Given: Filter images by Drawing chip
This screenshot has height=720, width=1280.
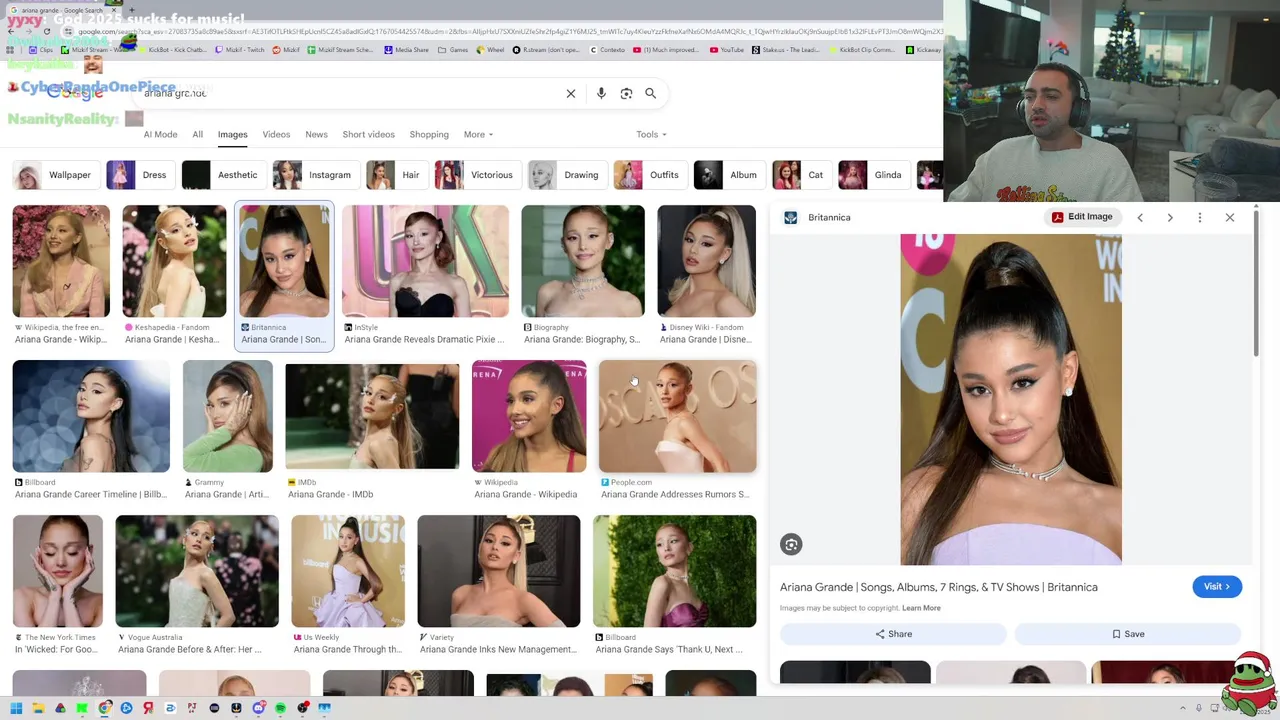Looking at the screenshot, I should coord(566,175).
